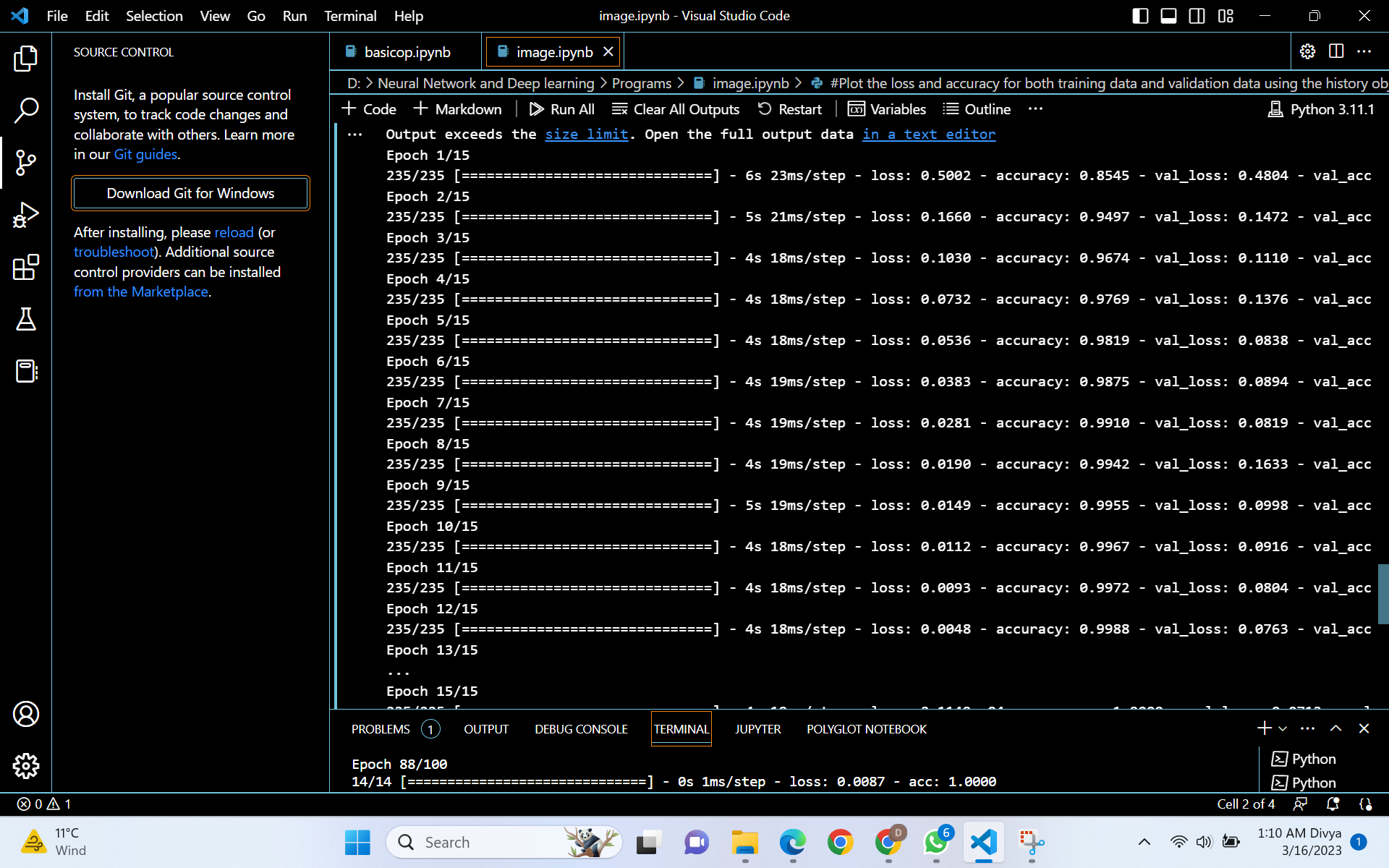Open the Search view
This screenshot has width=1389, height=868.
pyautogui.click(x=27, y=110)
